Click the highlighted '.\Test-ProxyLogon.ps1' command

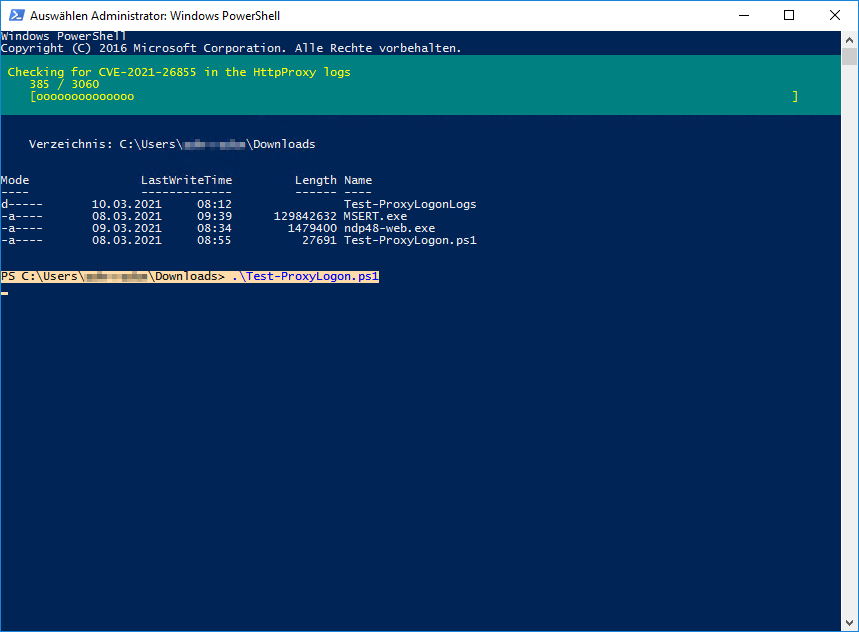tap(305, 277)
